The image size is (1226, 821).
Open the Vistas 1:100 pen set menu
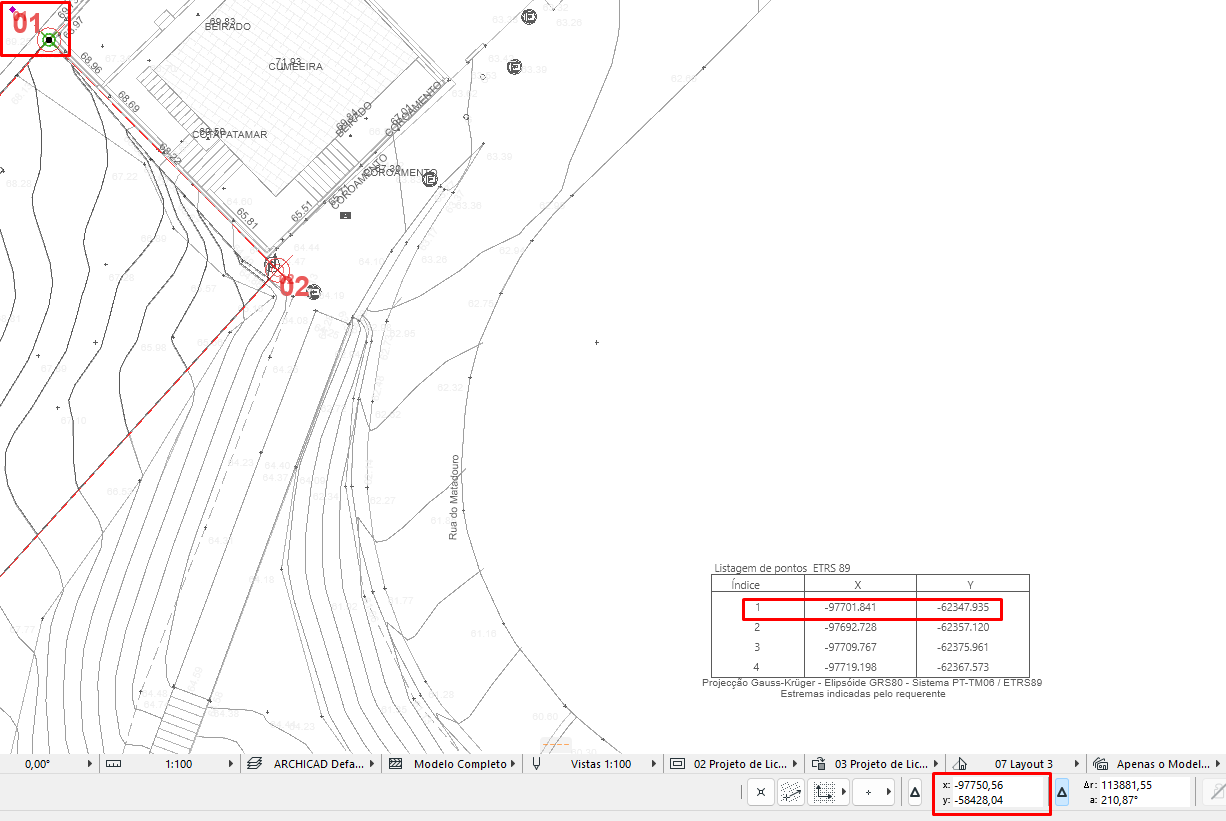coord(655,763)
